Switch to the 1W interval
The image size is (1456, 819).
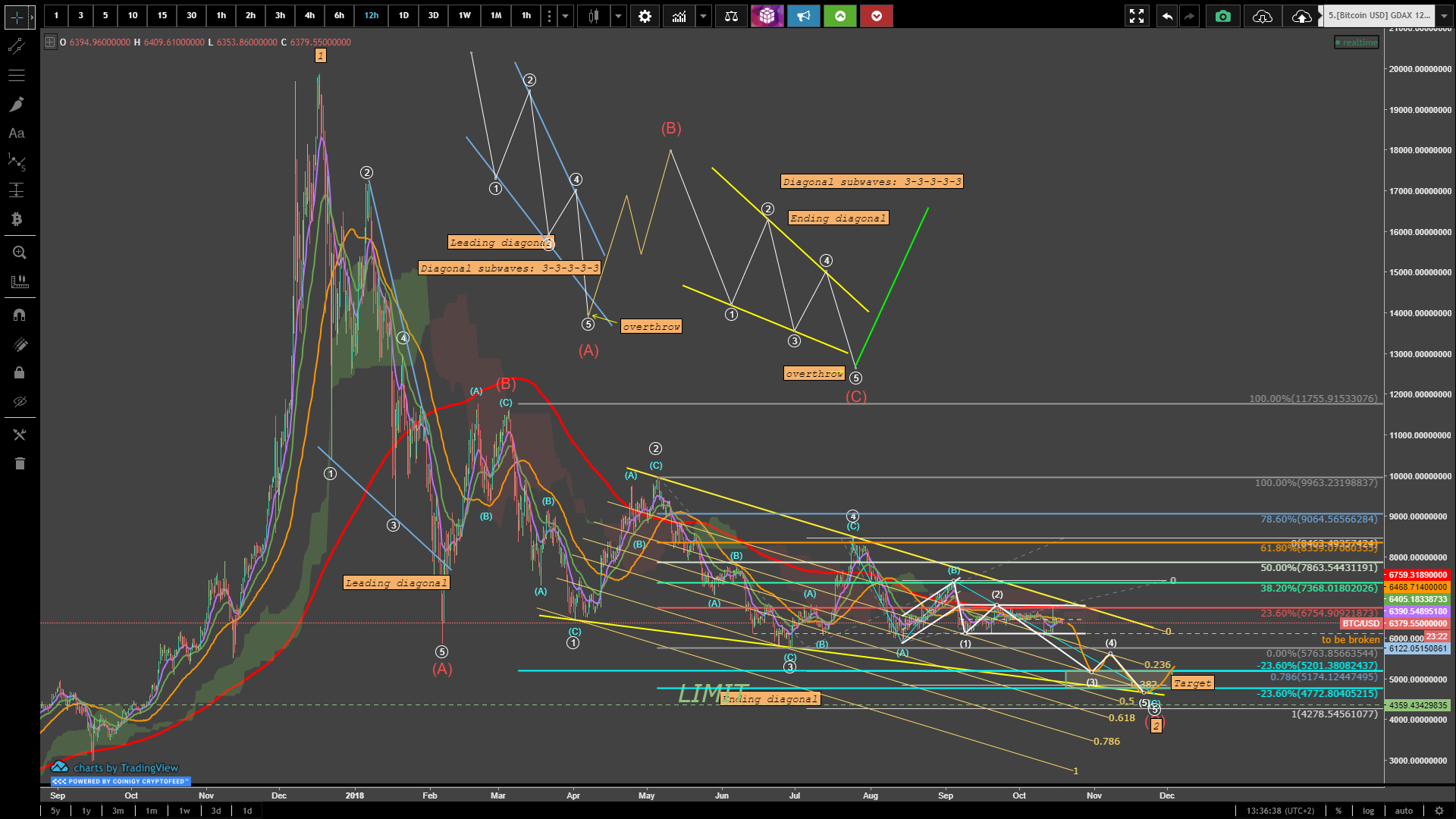[464, 15]
